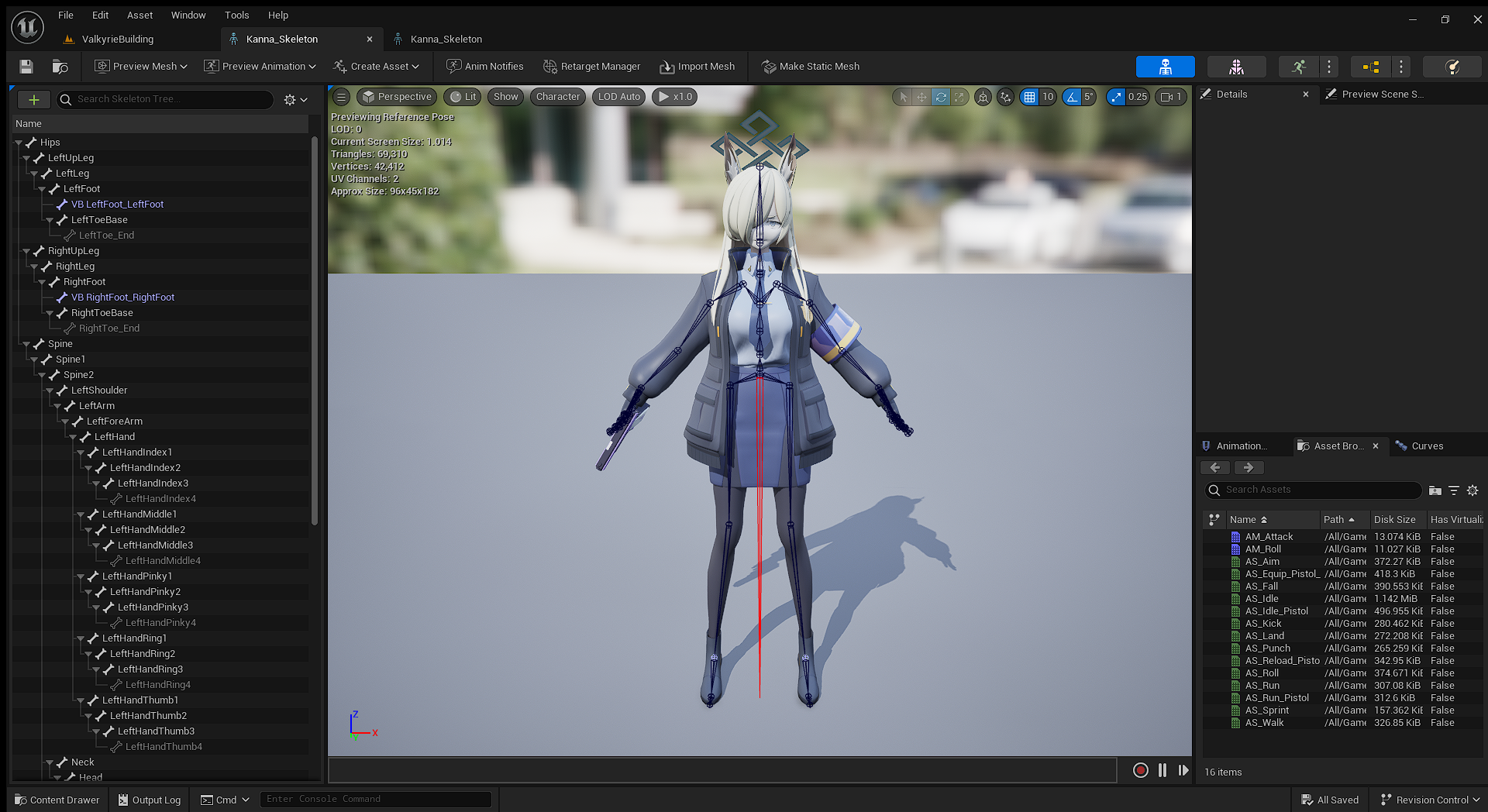Image resolution: width=1488 pixels, height=812 pixels.
Task: Switch to Animation Blueprint mode icon
Action: pos(1370,67)
